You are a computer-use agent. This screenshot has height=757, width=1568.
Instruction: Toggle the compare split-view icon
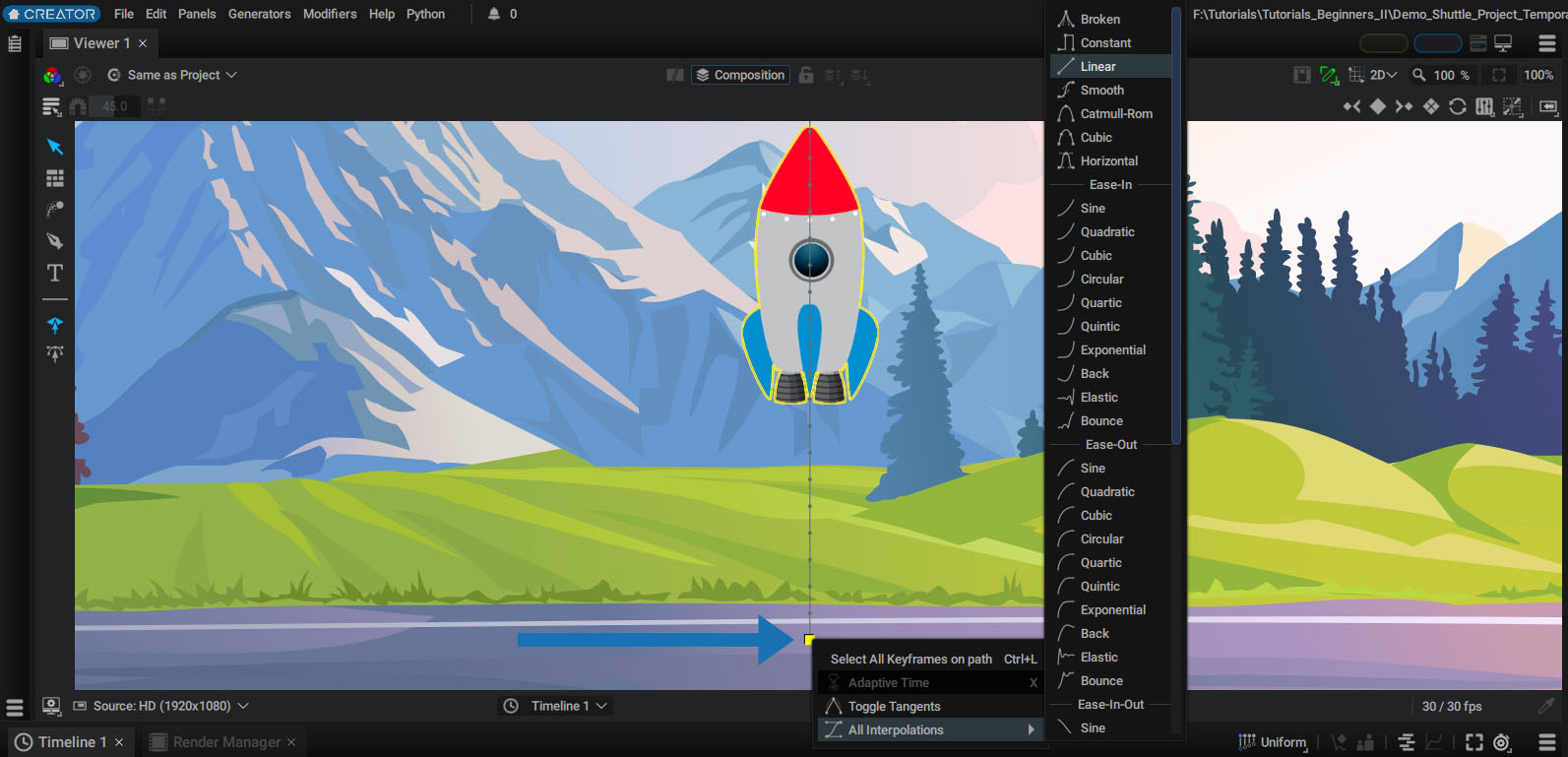[674, 75]
